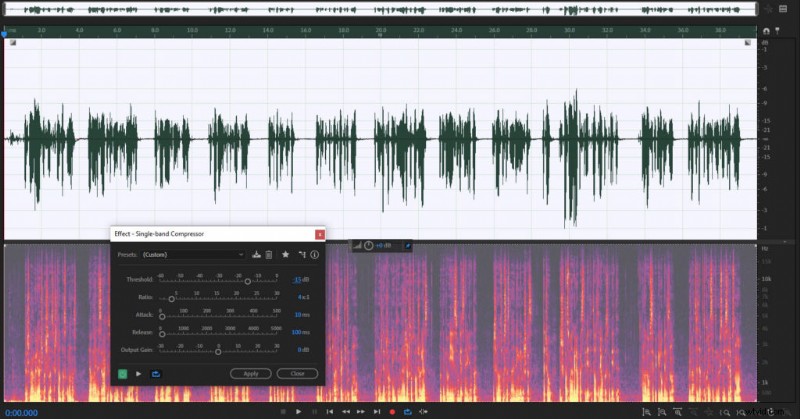Click the marker pin icon beside time ruler

[x=777, y=31]
